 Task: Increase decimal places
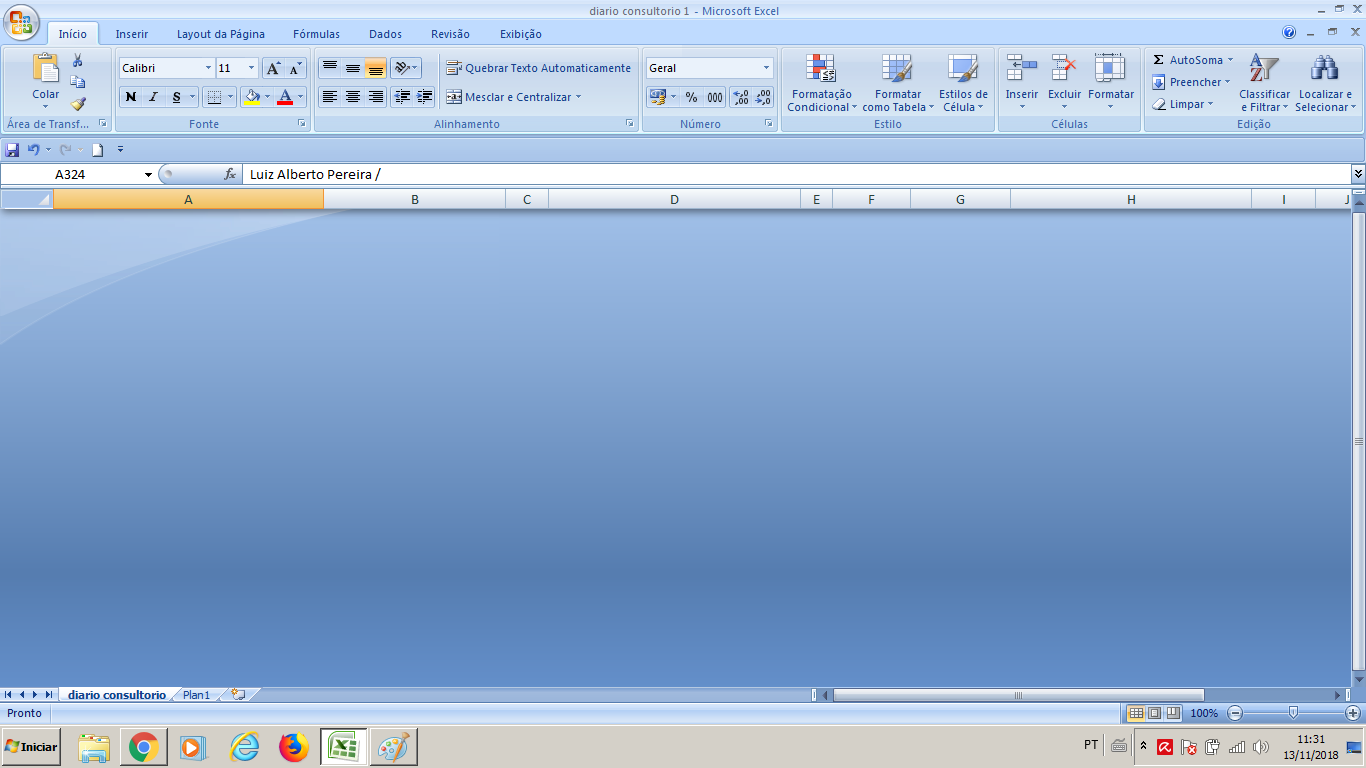pos(741,97)
